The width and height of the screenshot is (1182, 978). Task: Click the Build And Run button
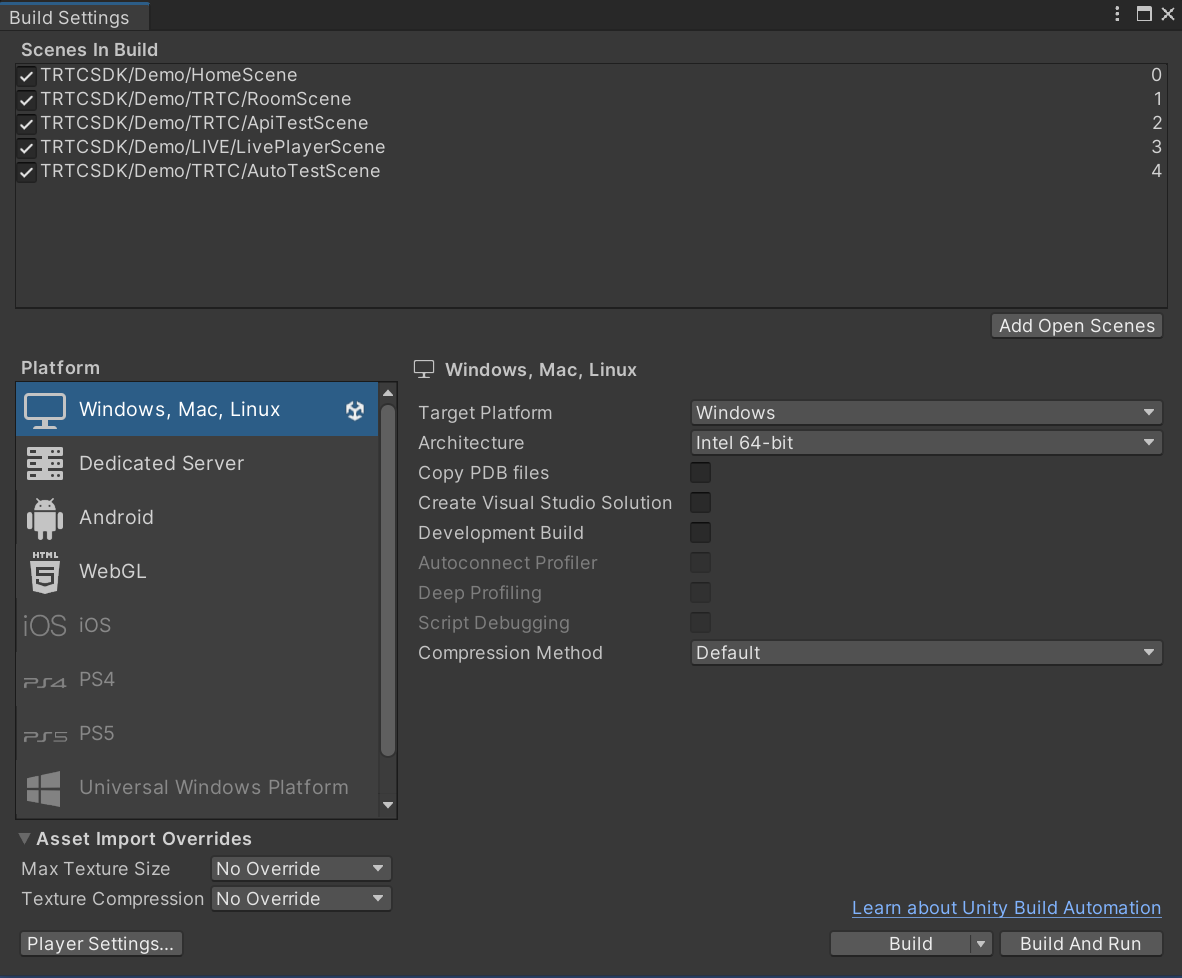click(x=1080, y=944)
